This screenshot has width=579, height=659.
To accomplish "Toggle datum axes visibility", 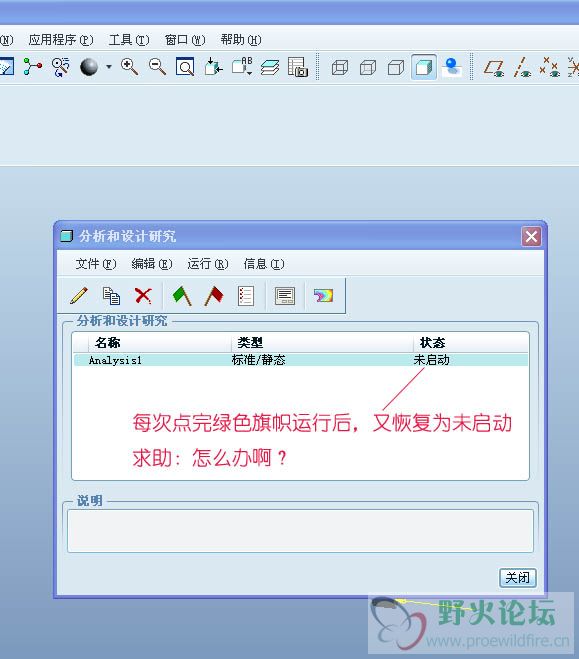I will (521, 68).
